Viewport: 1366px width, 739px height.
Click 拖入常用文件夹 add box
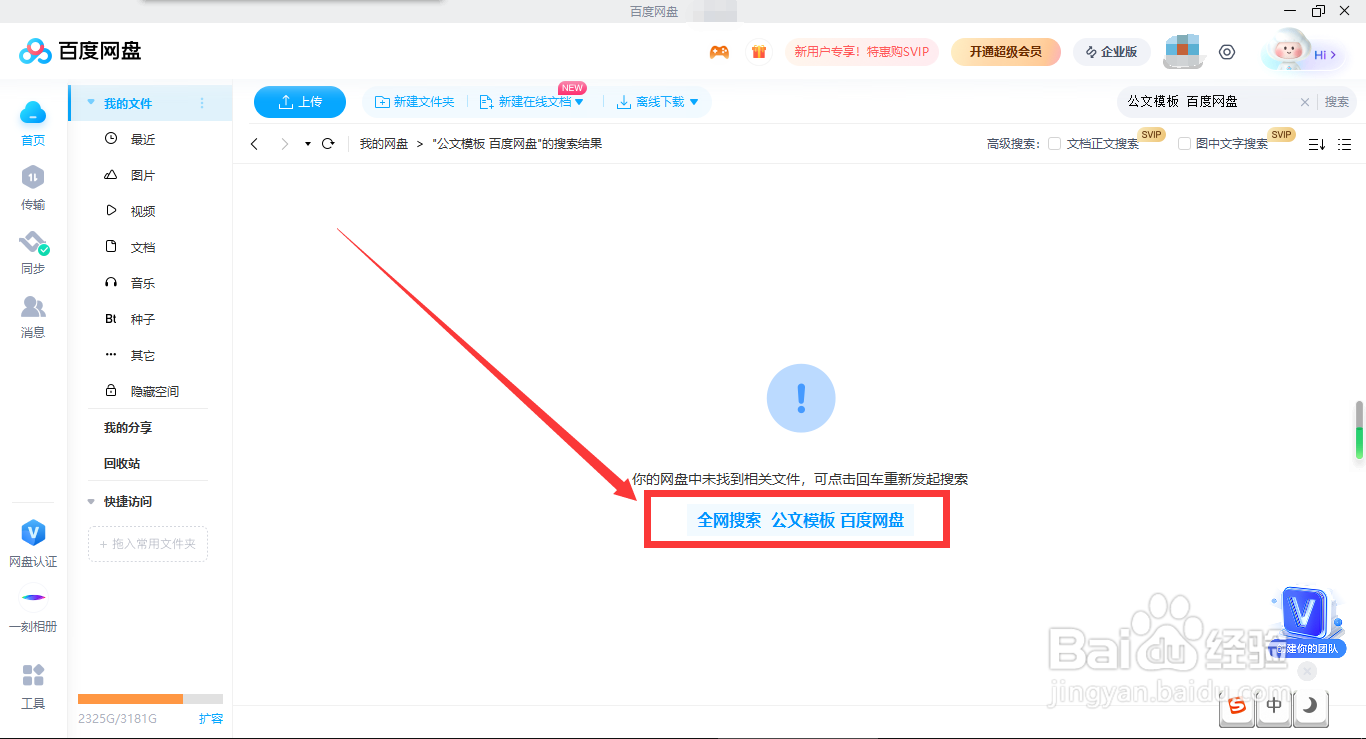[148, 544]
